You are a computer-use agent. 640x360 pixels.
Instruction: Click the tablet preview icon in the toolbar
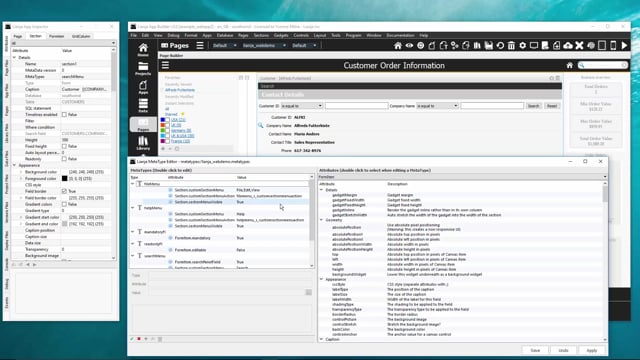602,45
